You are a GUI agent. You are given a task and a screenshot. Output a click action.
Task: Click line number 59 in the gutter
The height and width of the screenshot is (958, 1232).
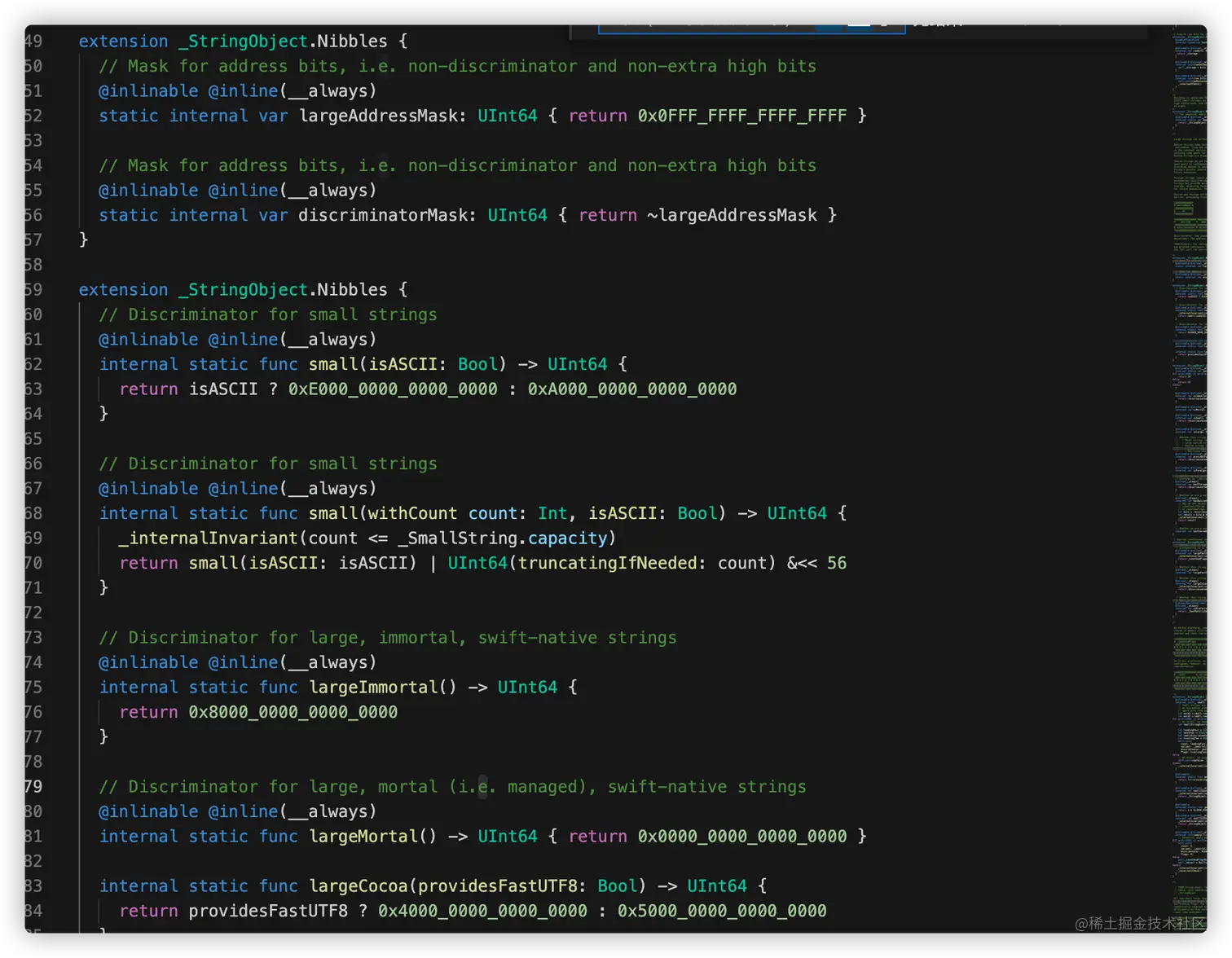coord(33,289)
